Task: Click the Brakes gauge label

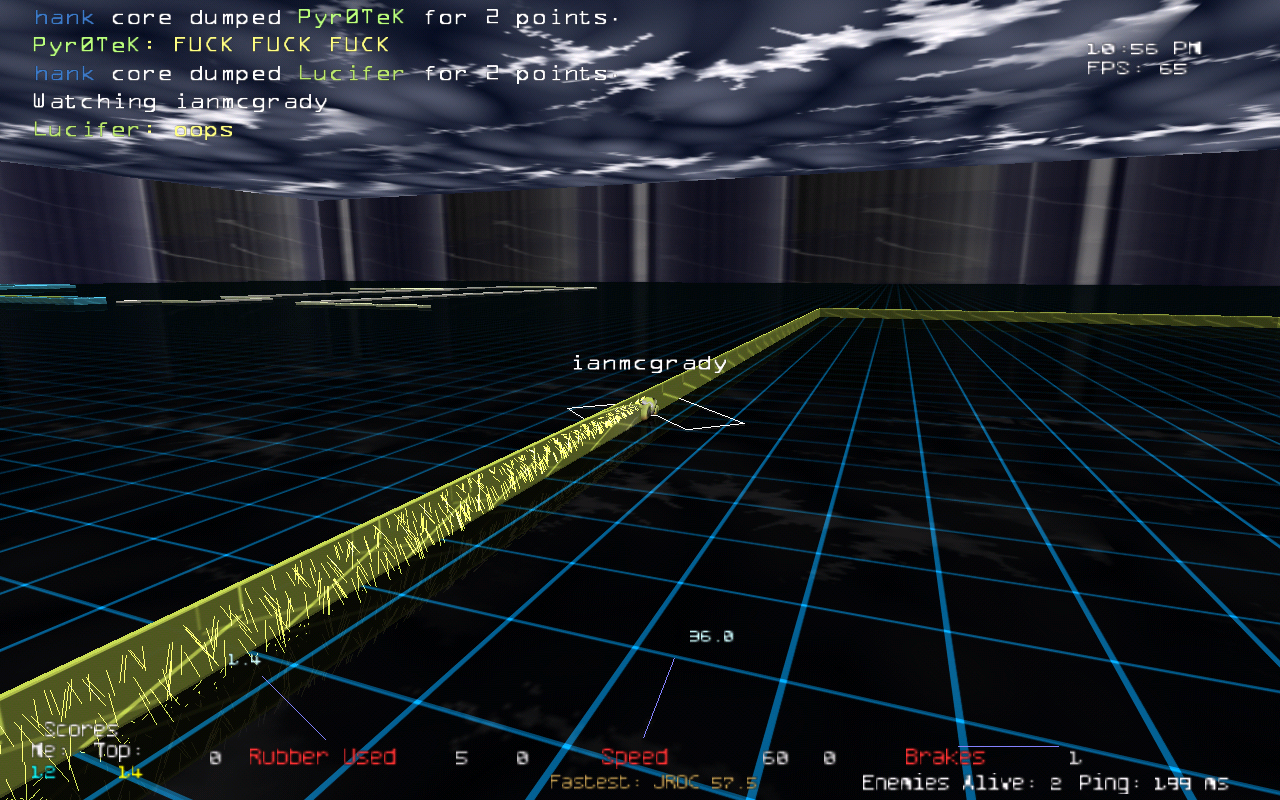Action: point(944,757)
